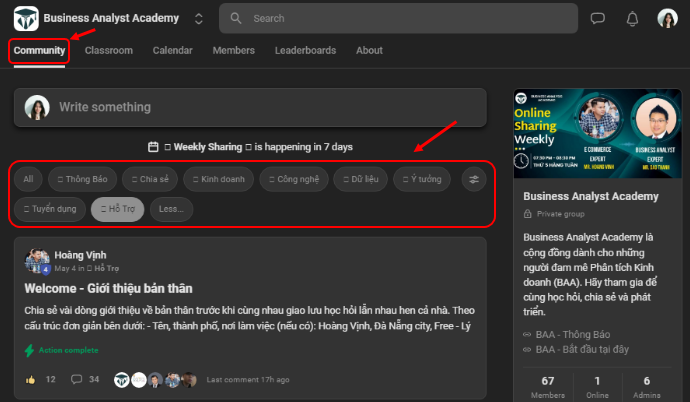Focus the Search input field

398,18
